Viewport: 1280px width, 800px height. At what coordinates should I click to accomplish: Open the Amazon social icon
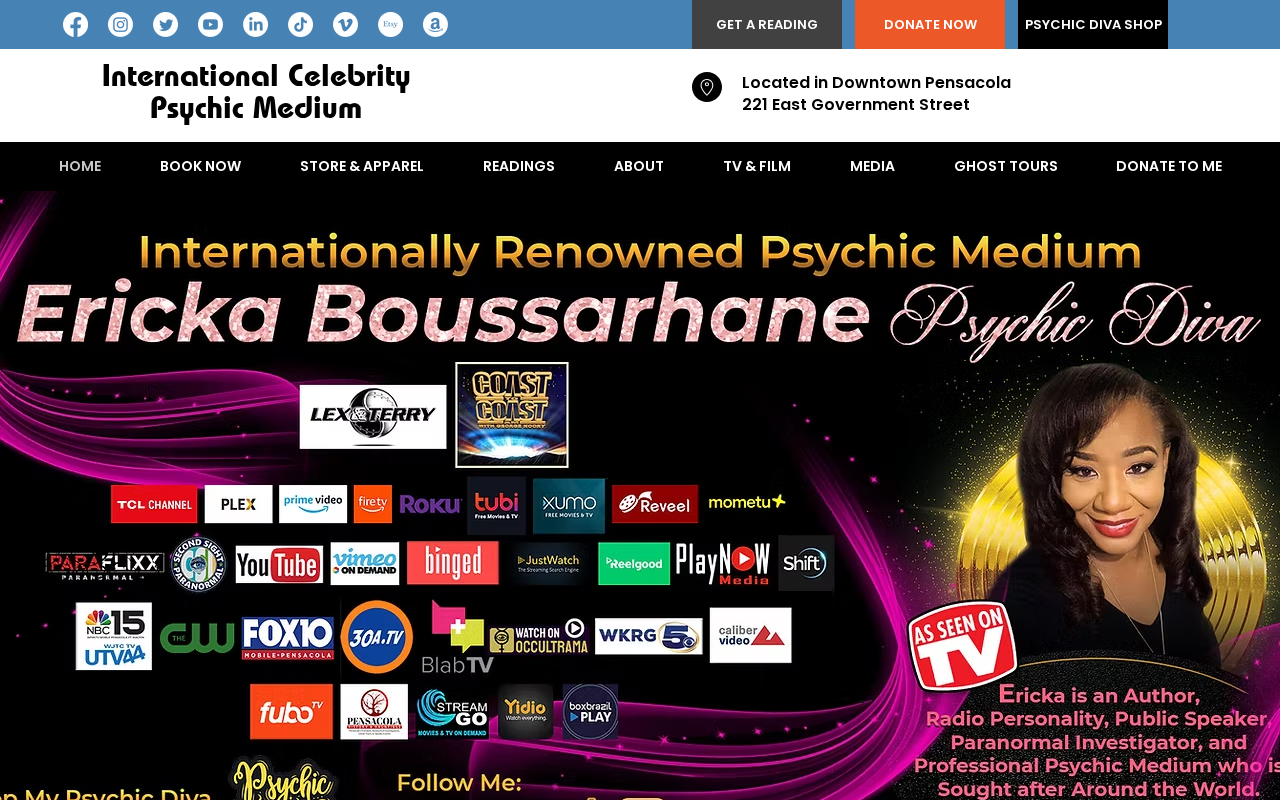click(435, 25)
